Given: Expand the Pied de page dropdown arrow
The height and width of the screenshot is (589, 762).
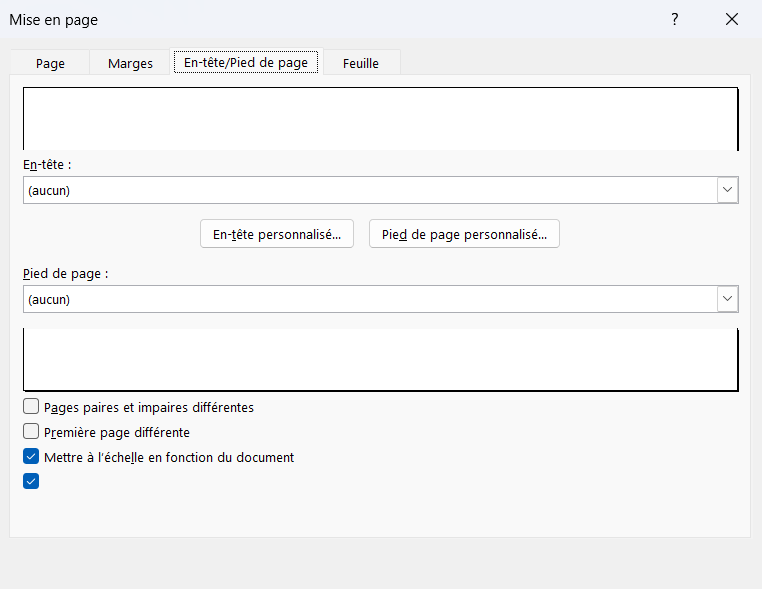Looking at the screenshot, I should (x=727, y=299).
